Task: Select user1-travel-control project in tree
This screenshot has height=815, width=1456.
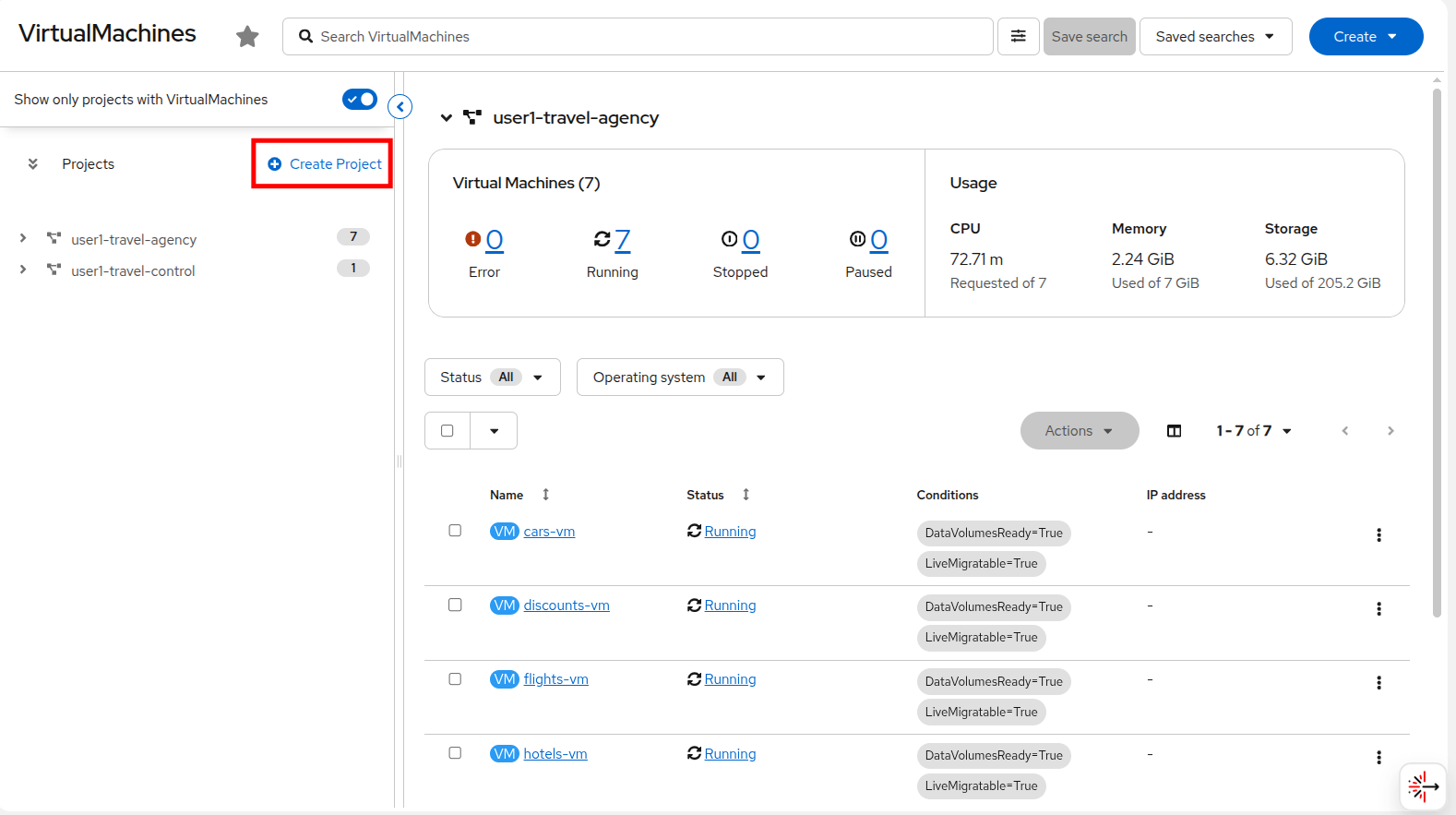Action: [x=133, y=271]
